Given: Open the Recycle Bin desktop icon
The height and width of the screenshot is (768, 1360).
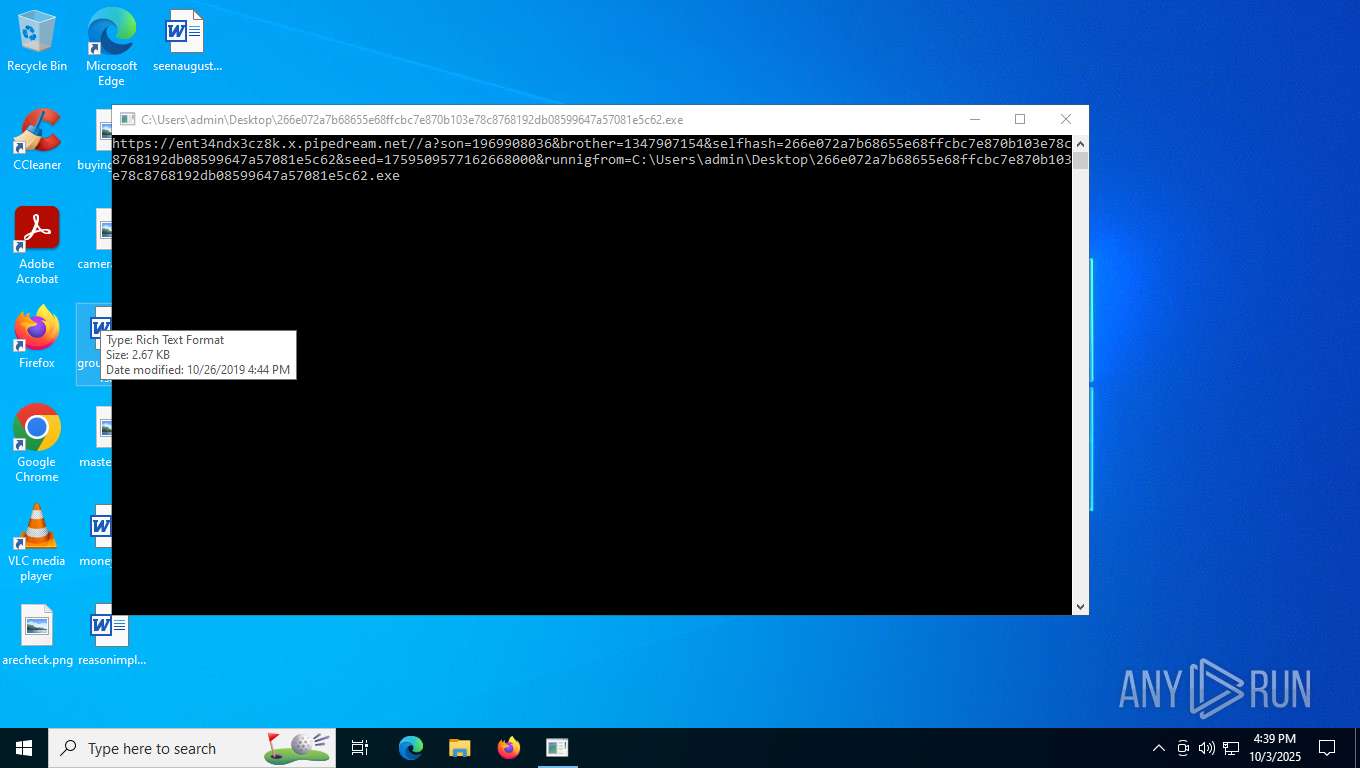Looking at the screenshot, I should click(37, 41).
